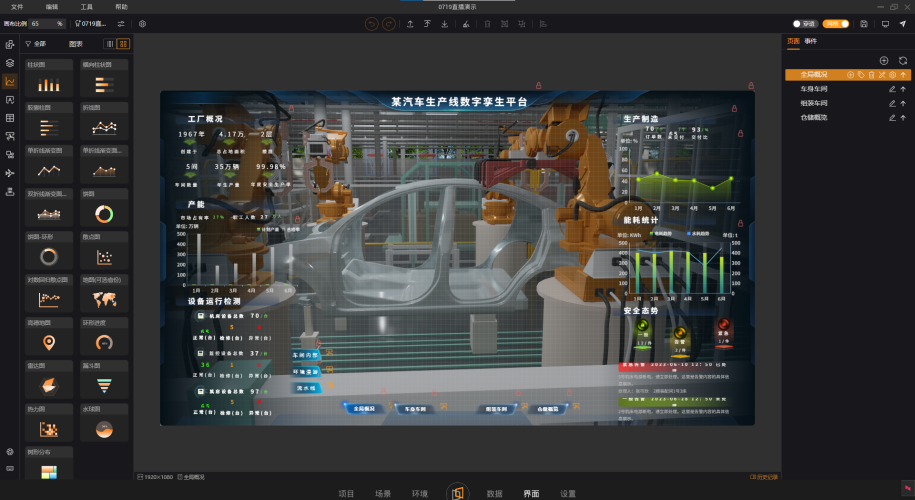
Task: Undo the last action
Action: (x=371, y=24)
